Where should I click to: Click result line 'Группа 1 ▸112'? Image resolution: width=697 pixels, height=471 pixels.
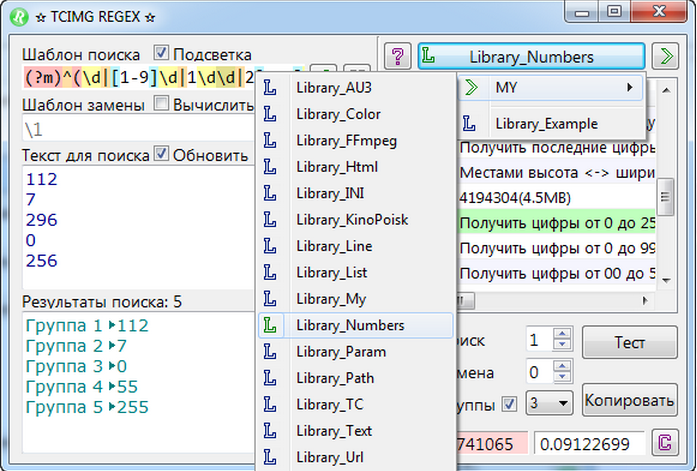click(87, 325)
